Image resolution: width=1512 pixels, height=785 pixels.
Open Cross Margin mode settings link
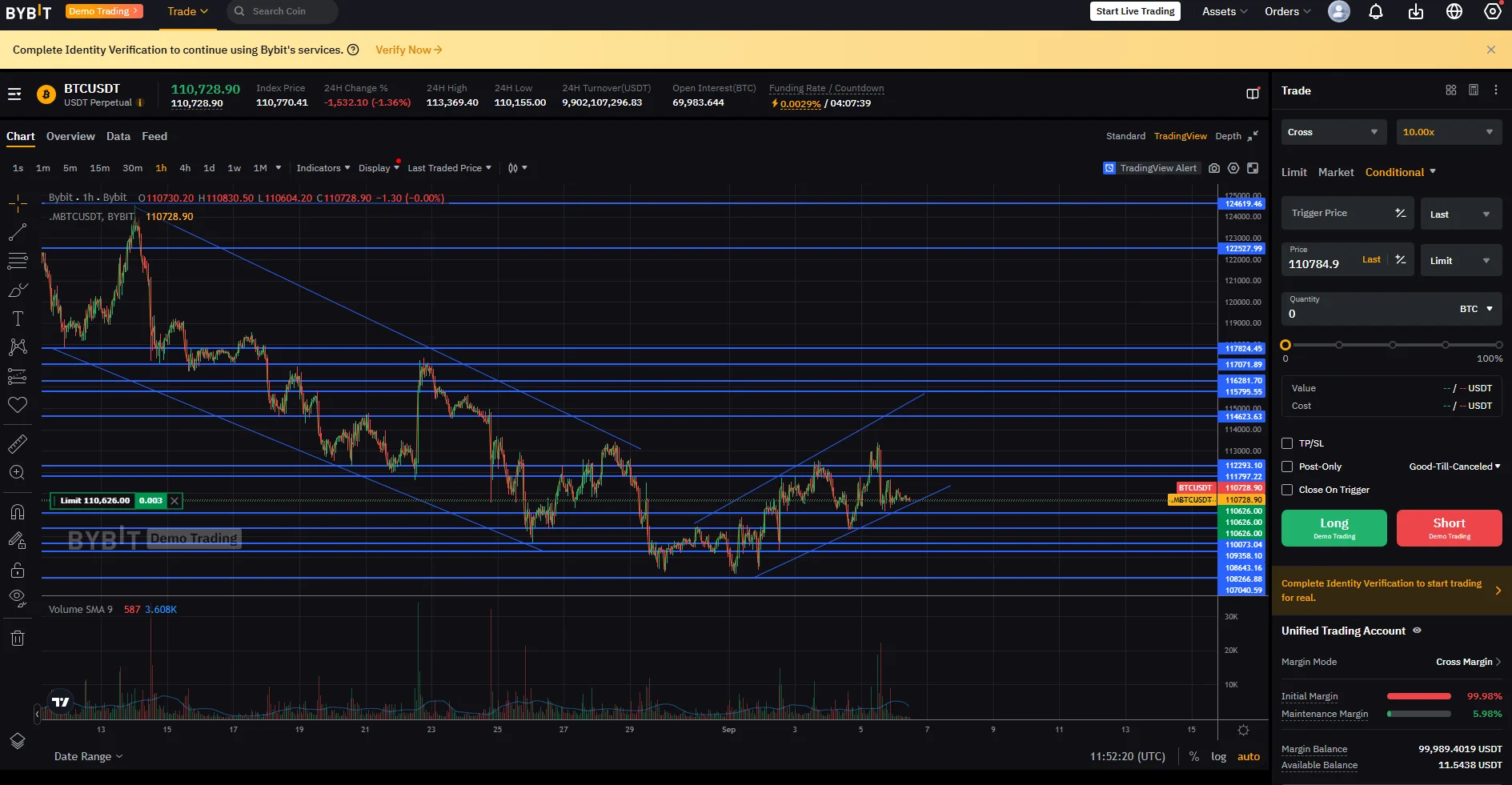pos(1468,662)
